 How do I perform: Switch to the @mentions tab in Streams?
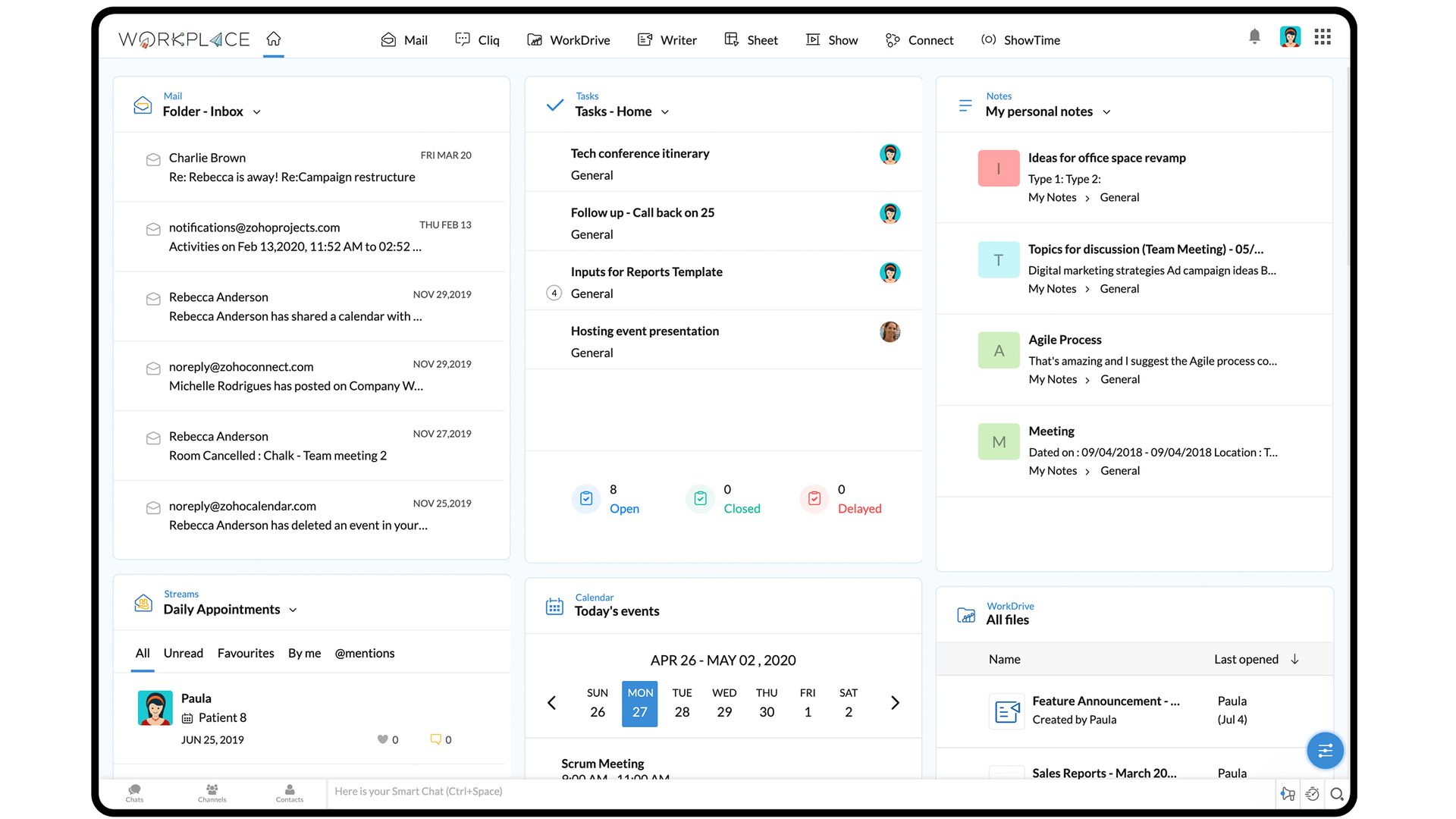tap(365, 653)
